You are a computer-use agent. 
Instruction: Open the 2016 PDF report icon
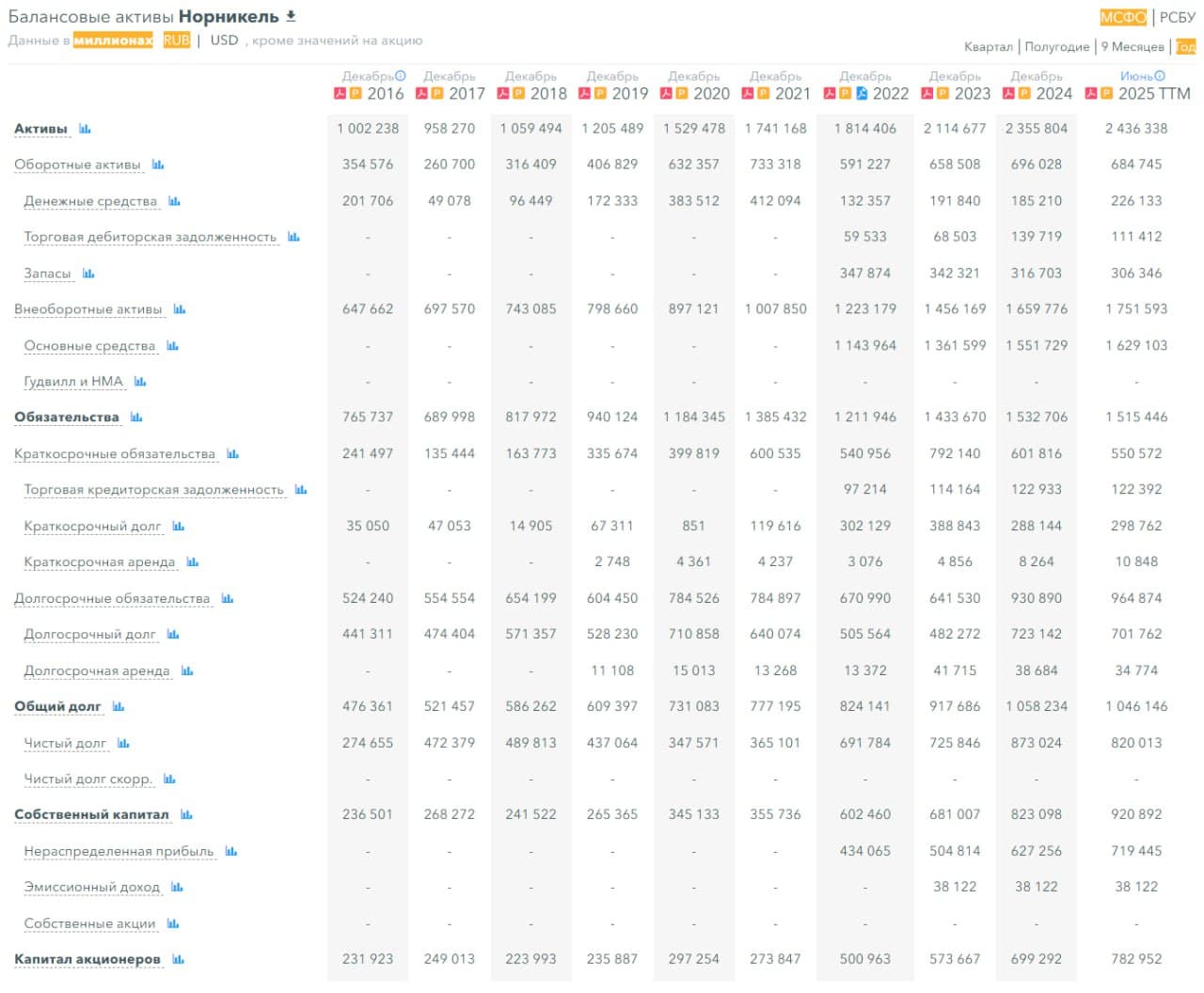(341, 94)
